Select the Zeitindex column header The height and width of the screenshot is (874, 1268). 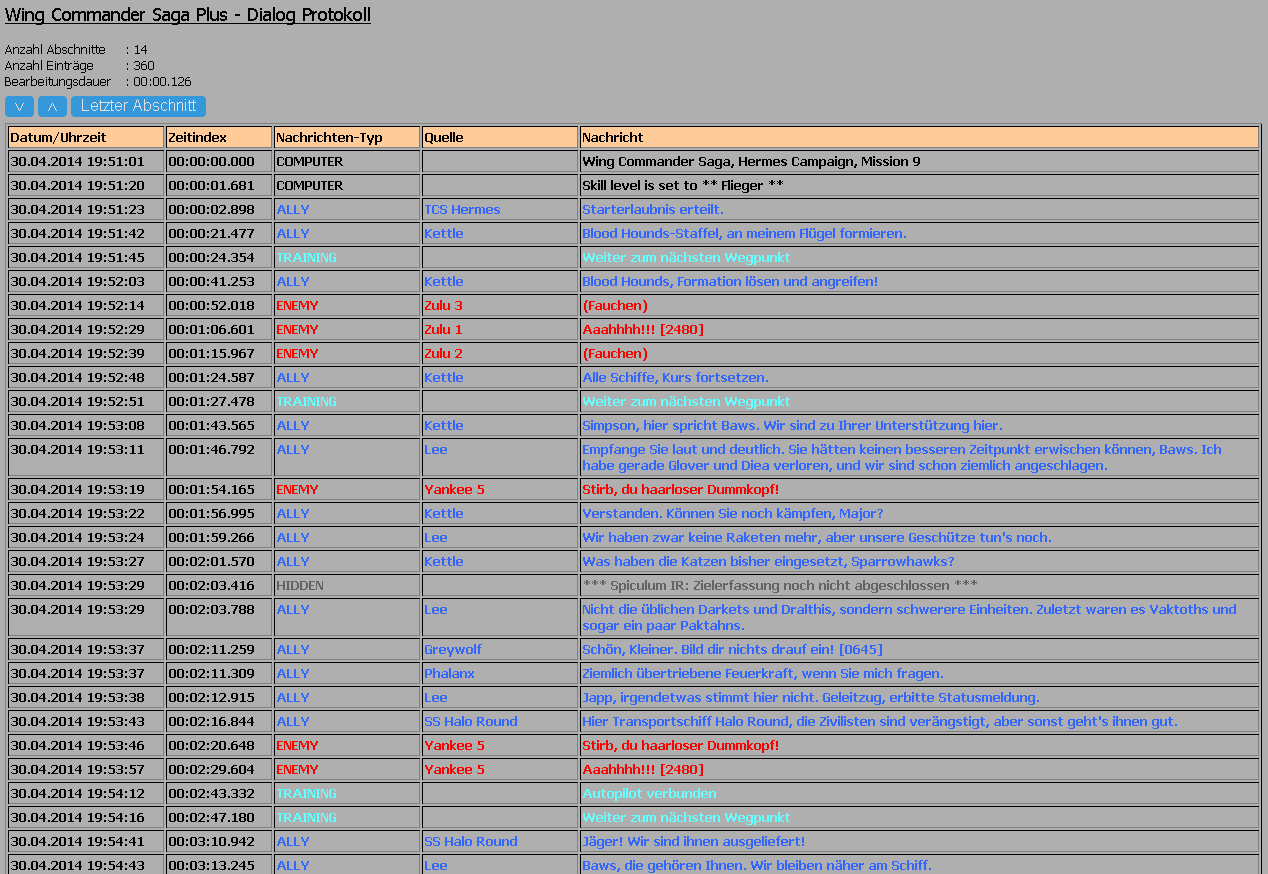(219, 137)
